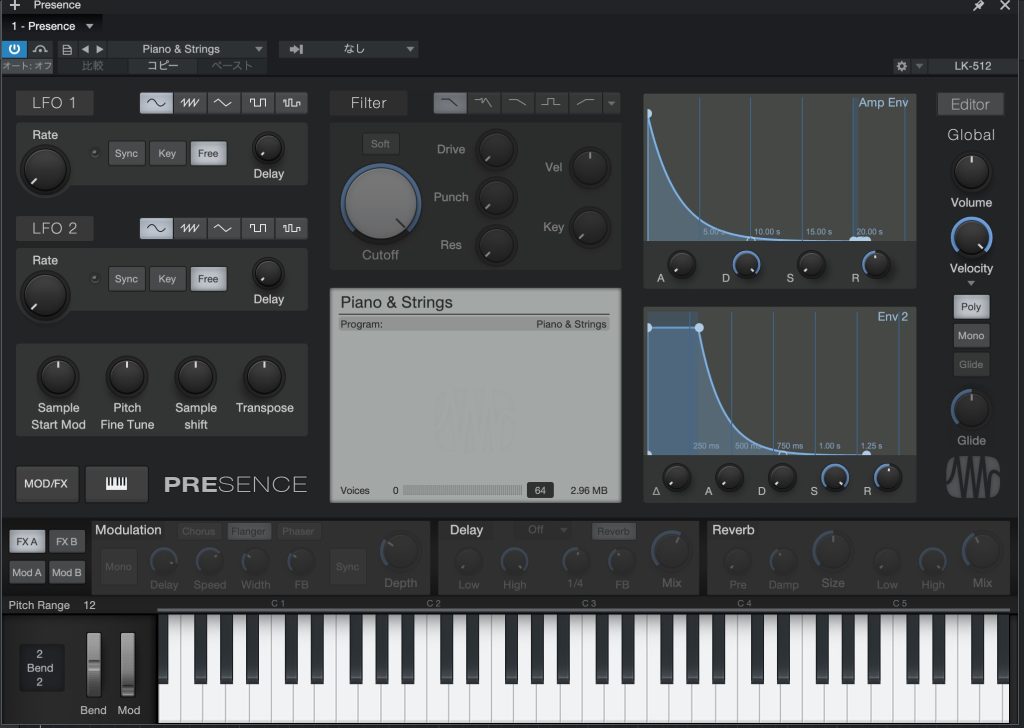Click the MOD/FX button
This screenshot has height=728, width=1024.
(47, 484)
